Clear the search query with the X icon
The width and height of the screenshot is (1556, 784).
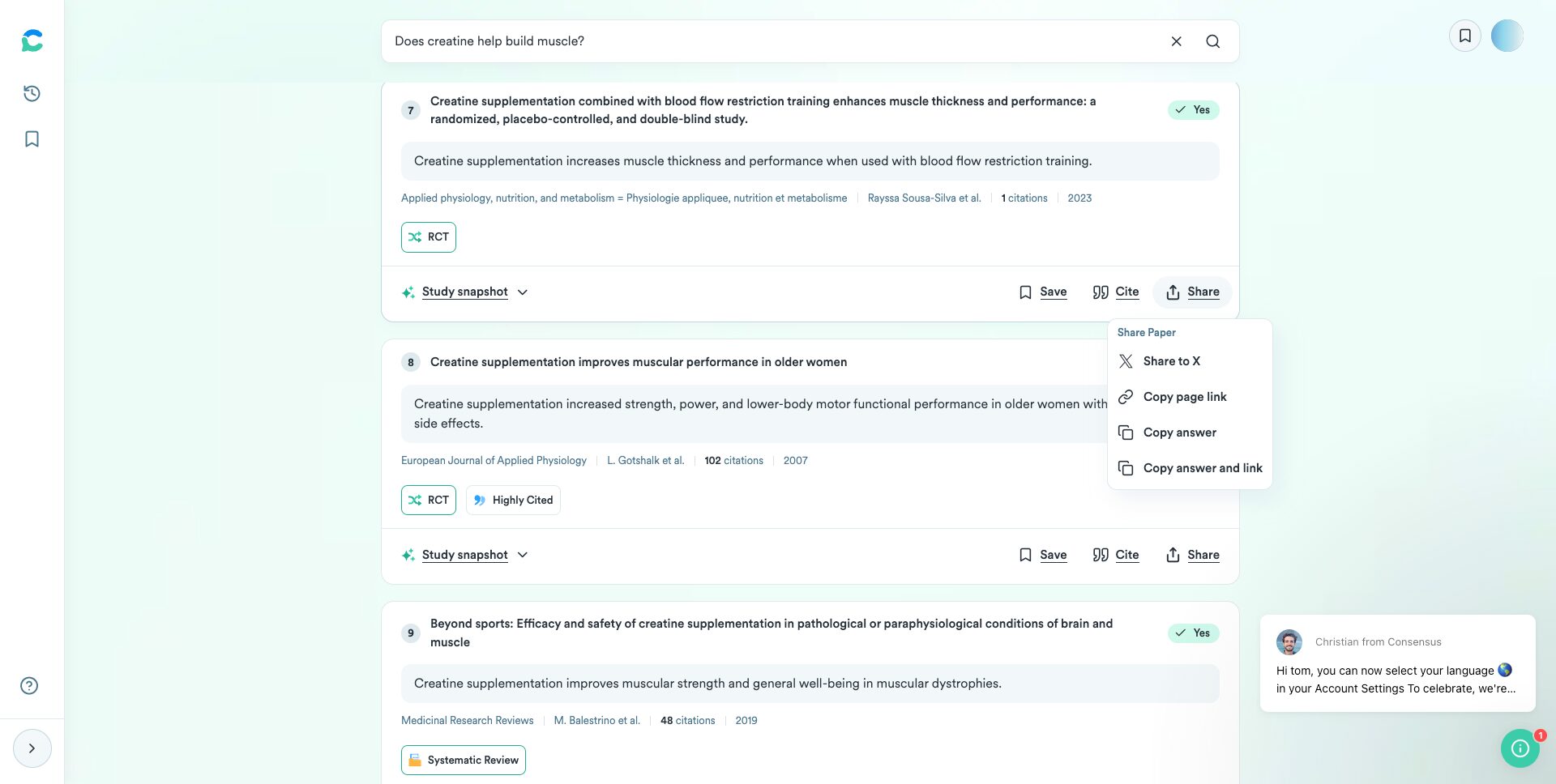coord(1176,40)
